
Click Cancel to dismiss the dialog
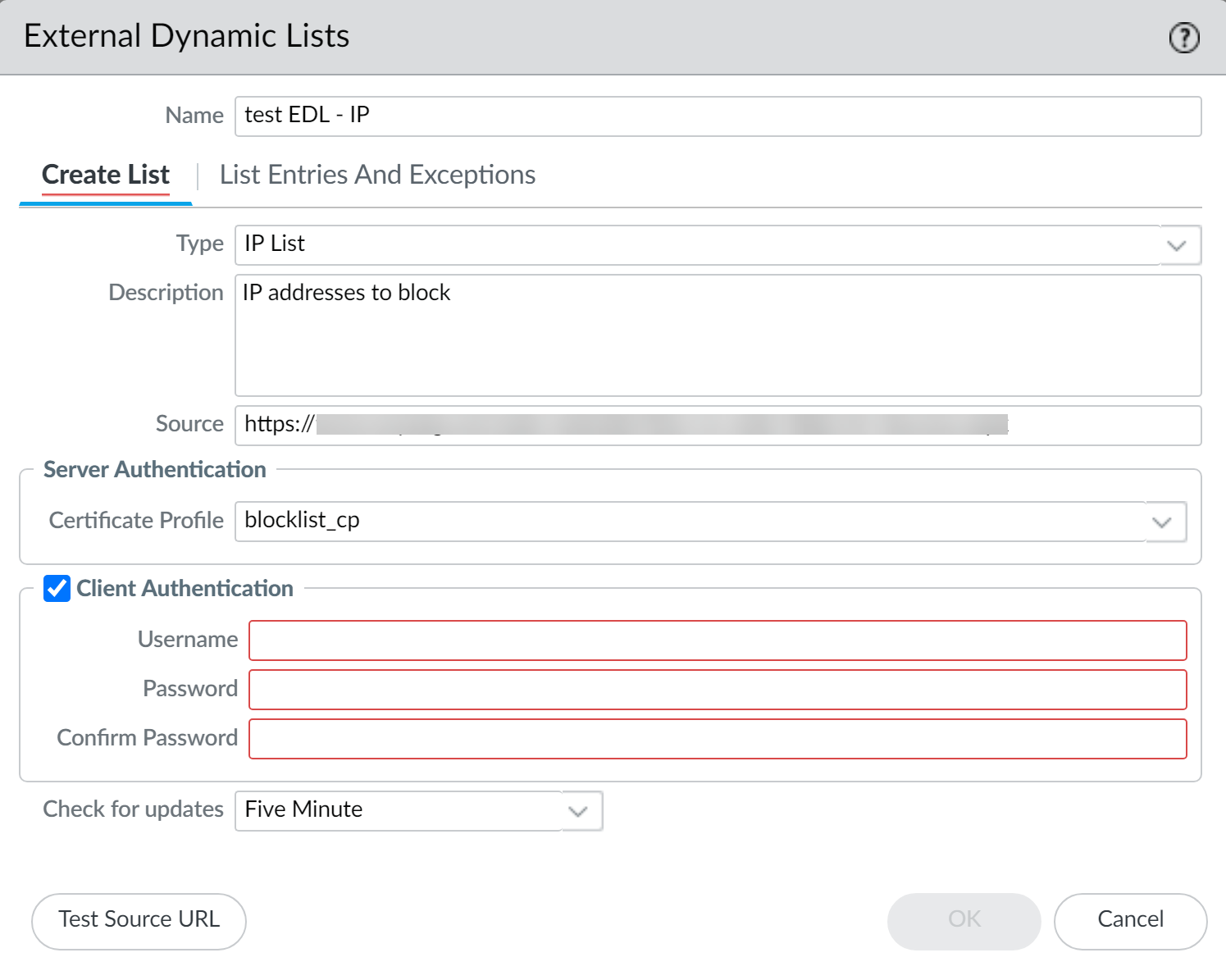click(x=1130, y=919)
